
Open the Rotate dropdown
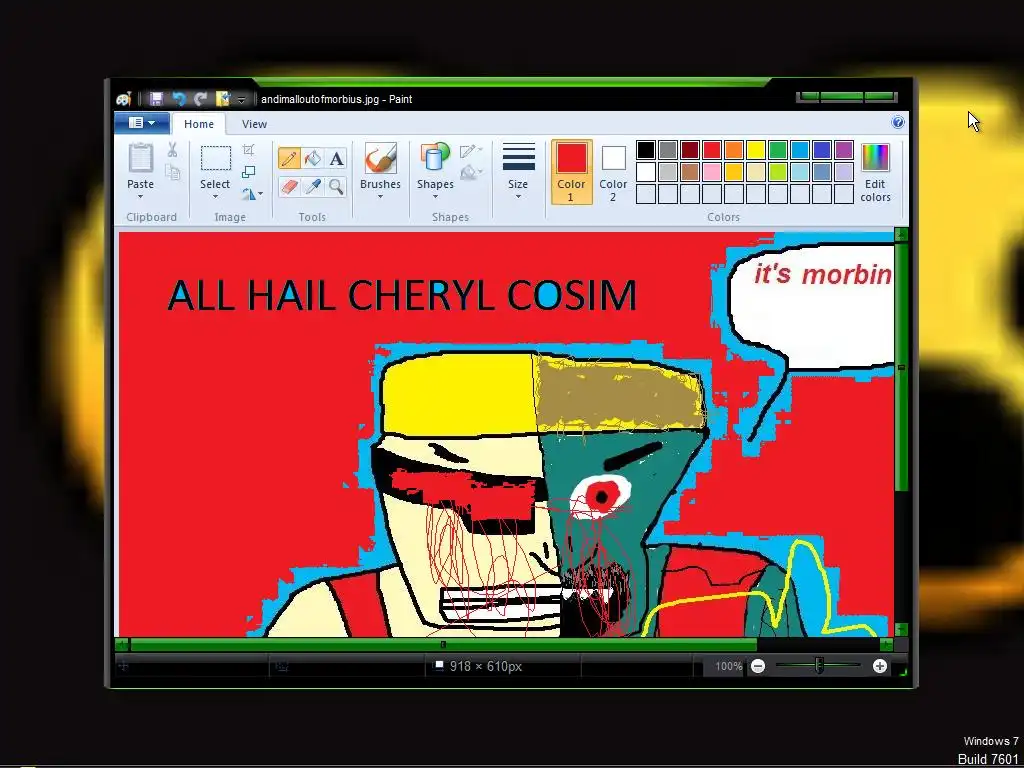251,194
